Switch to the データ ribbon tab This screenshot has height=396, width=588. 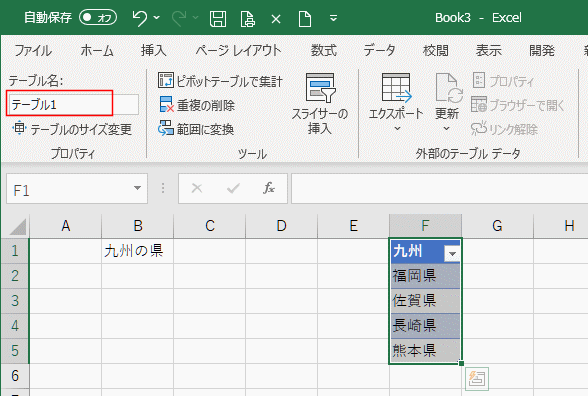(x=380, y=50)
